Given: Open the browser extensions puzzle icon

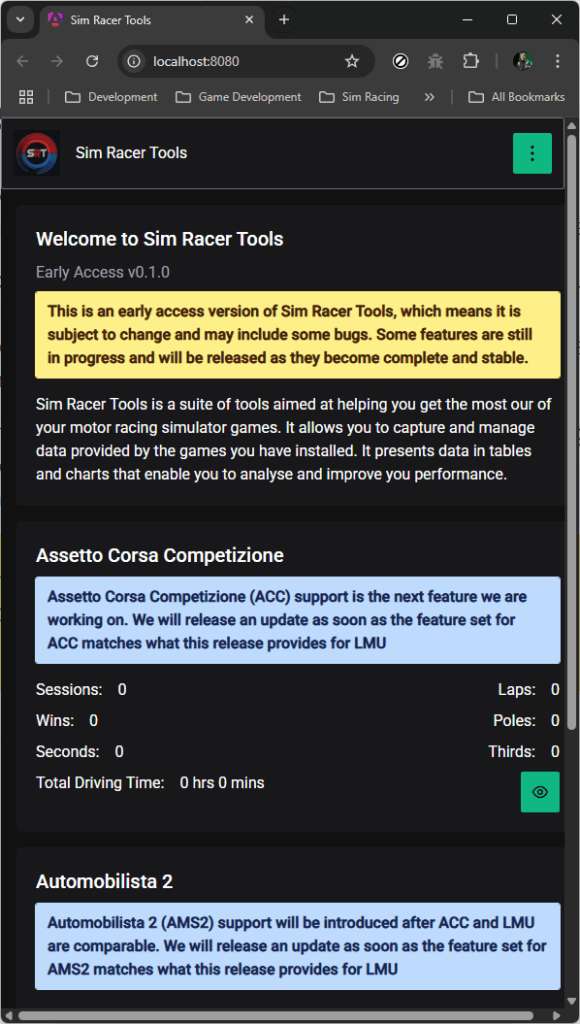Looking at the screenshot, I should 471,61.
